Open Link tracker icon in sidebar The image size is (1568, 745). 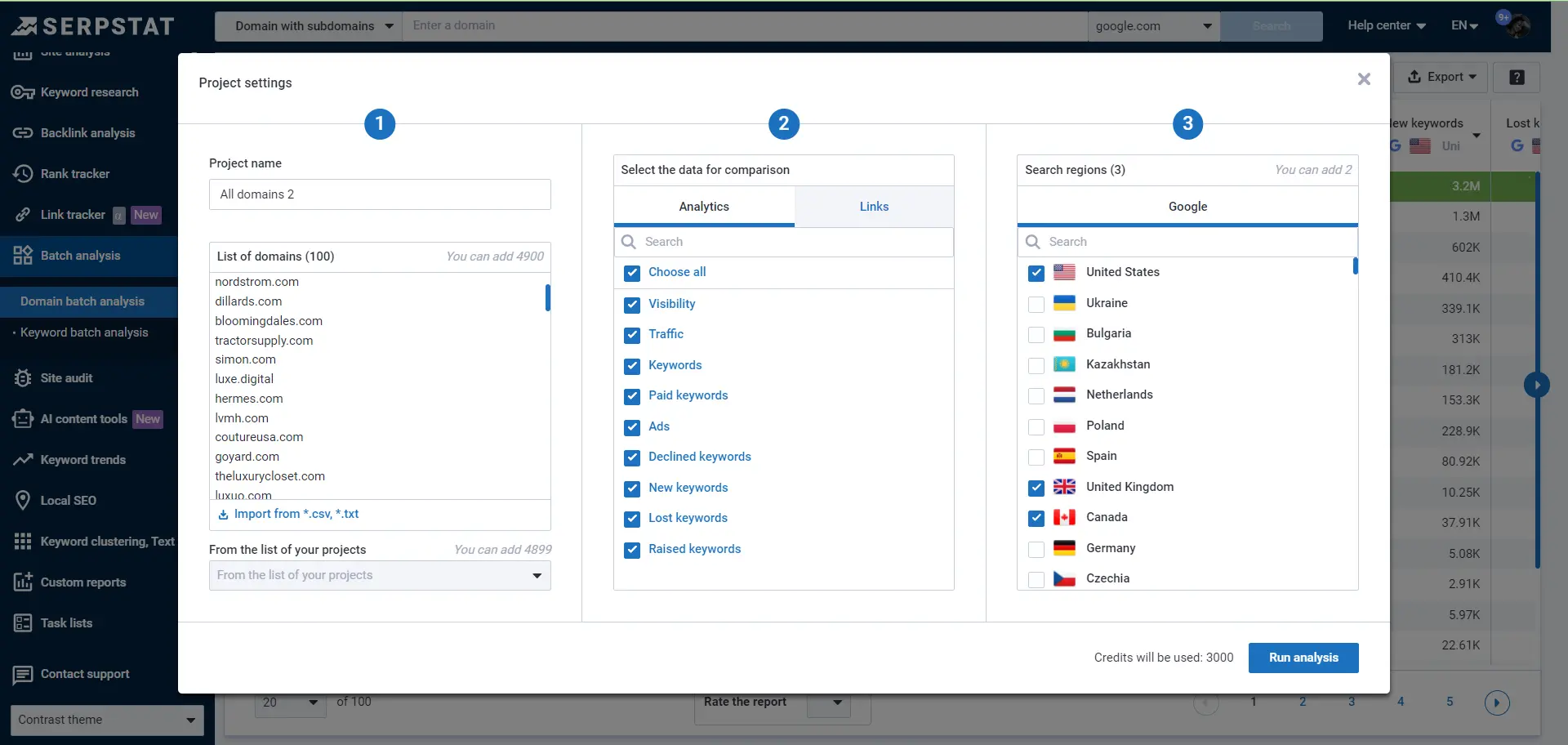pyautogui.click(x=23, y=215)
